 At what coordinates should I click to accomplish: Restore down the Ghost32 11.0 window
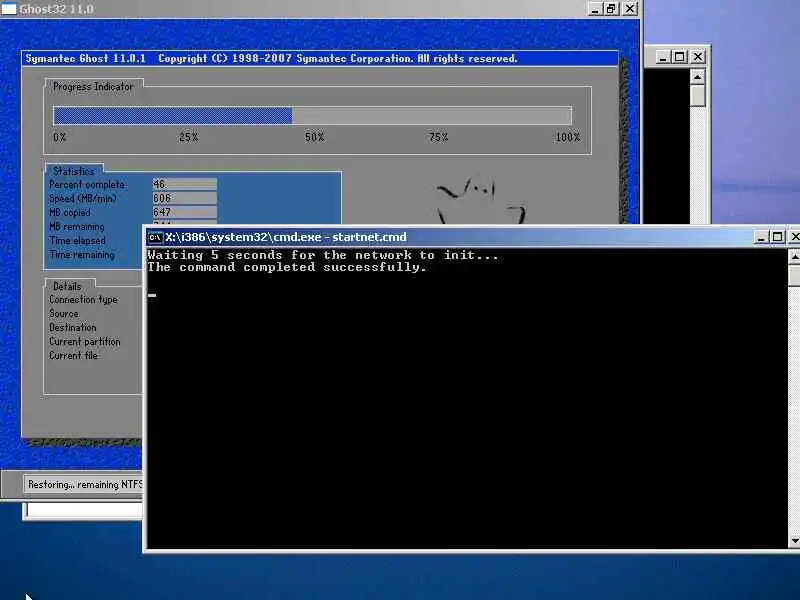coord(611,9)
